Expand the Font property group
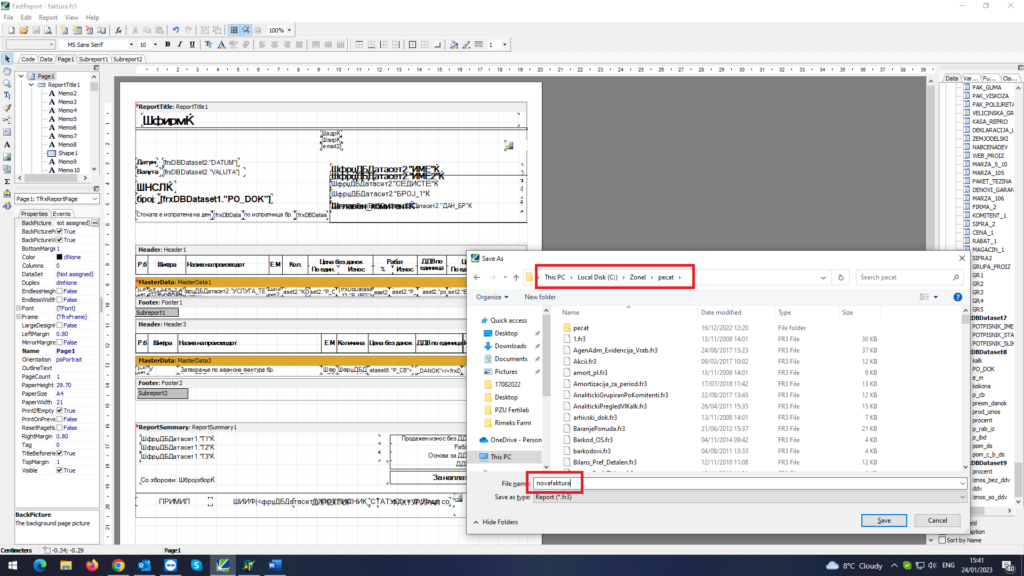Screen dimensions: 1024x576 (18, 308)
